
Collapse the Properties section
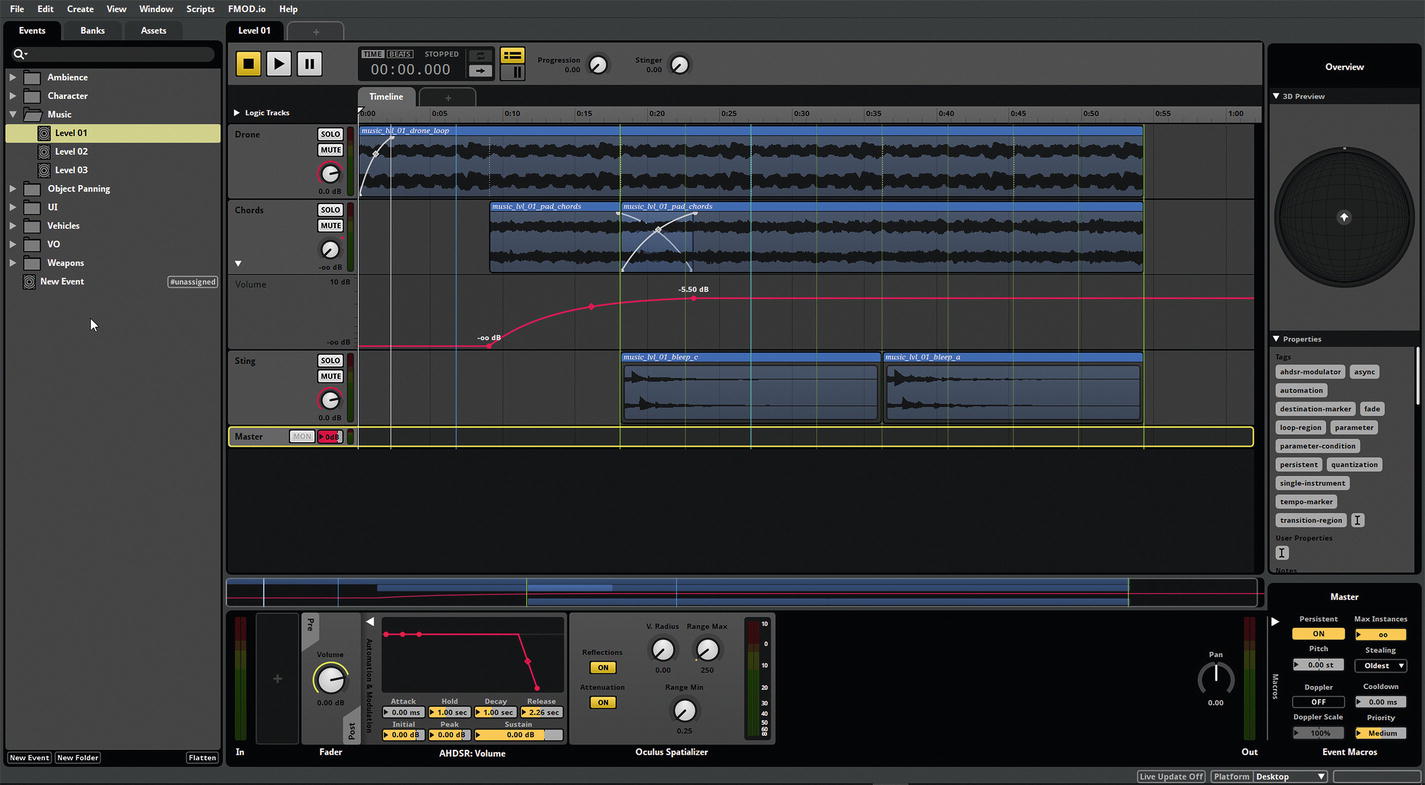[1277, 340]
